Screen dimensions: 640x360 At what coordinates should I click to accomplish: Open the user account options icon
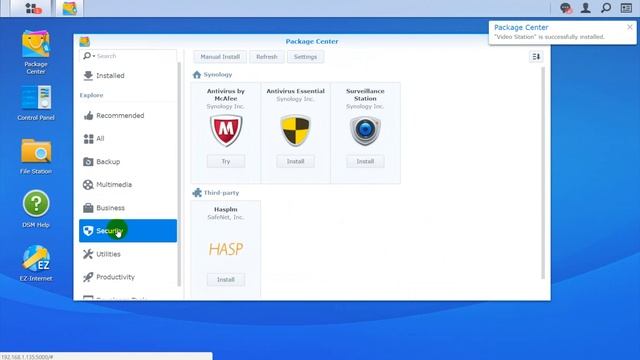tap(586, 8)
